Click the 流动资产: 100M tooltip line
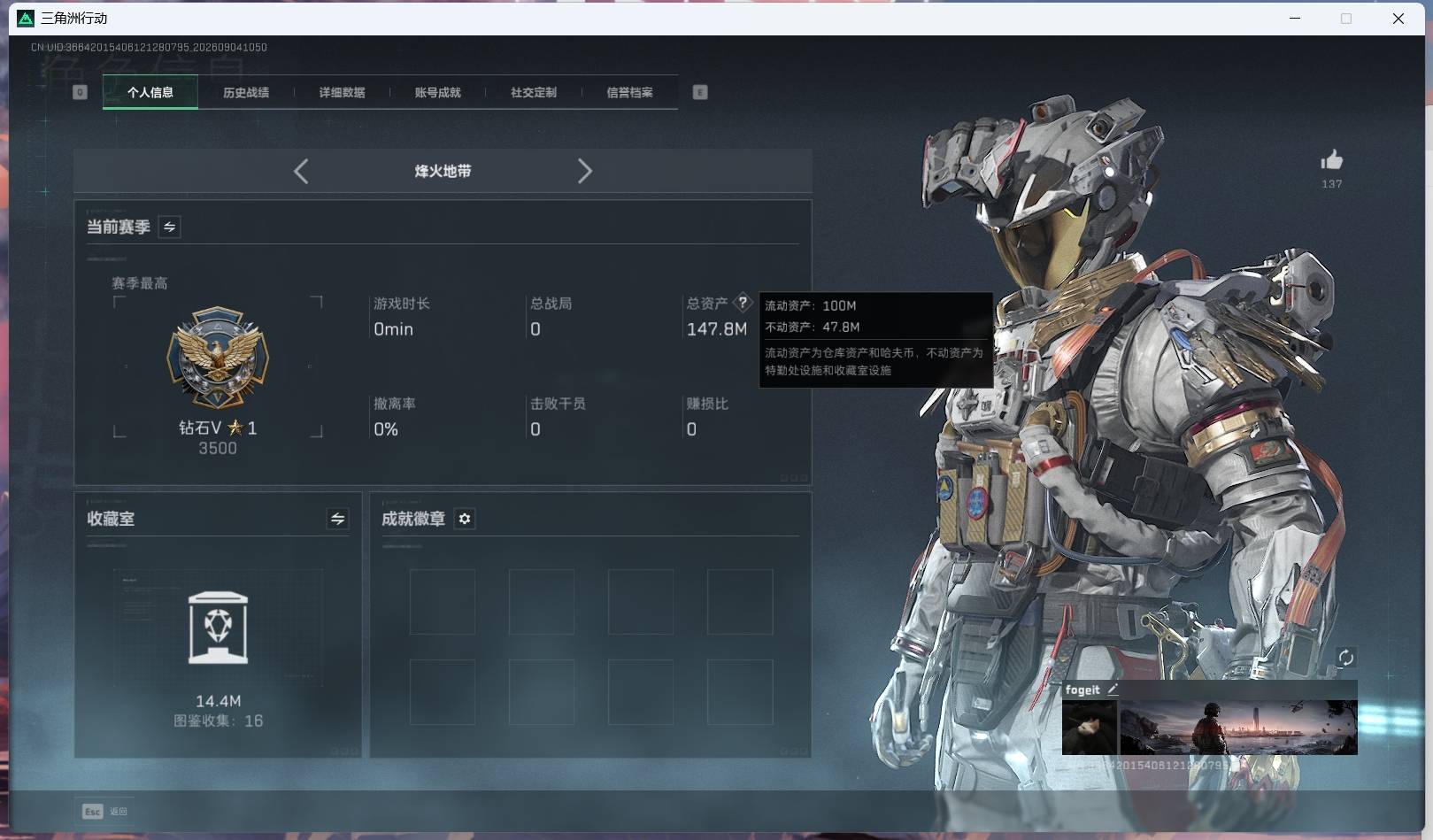Image resolution: width=1433 pixels, height=840 pixels. 811,305
